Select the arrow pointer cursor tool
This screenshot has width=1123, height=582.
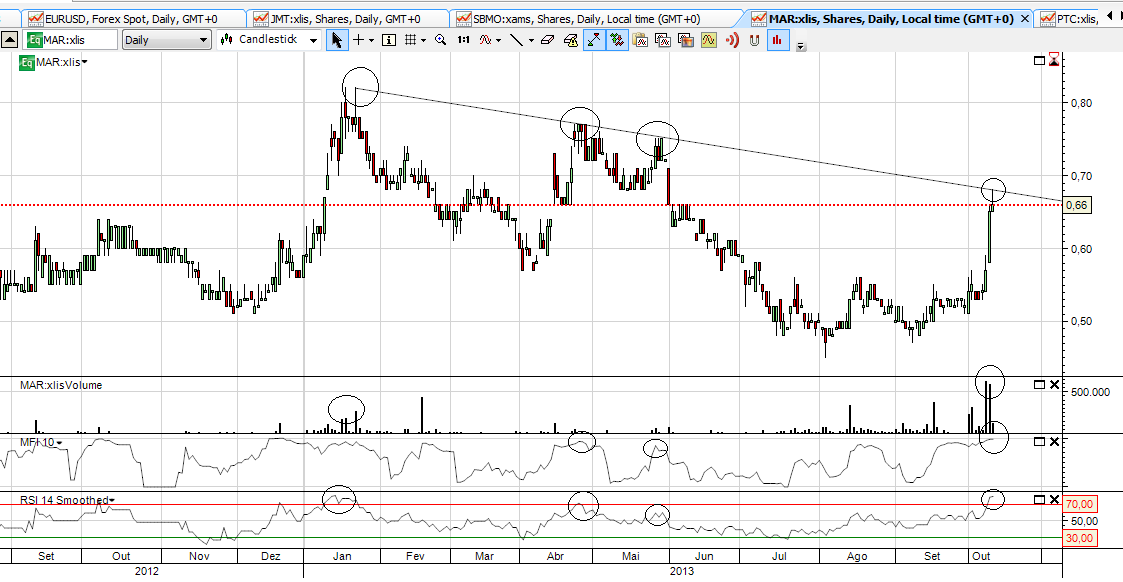coord(336,39)
